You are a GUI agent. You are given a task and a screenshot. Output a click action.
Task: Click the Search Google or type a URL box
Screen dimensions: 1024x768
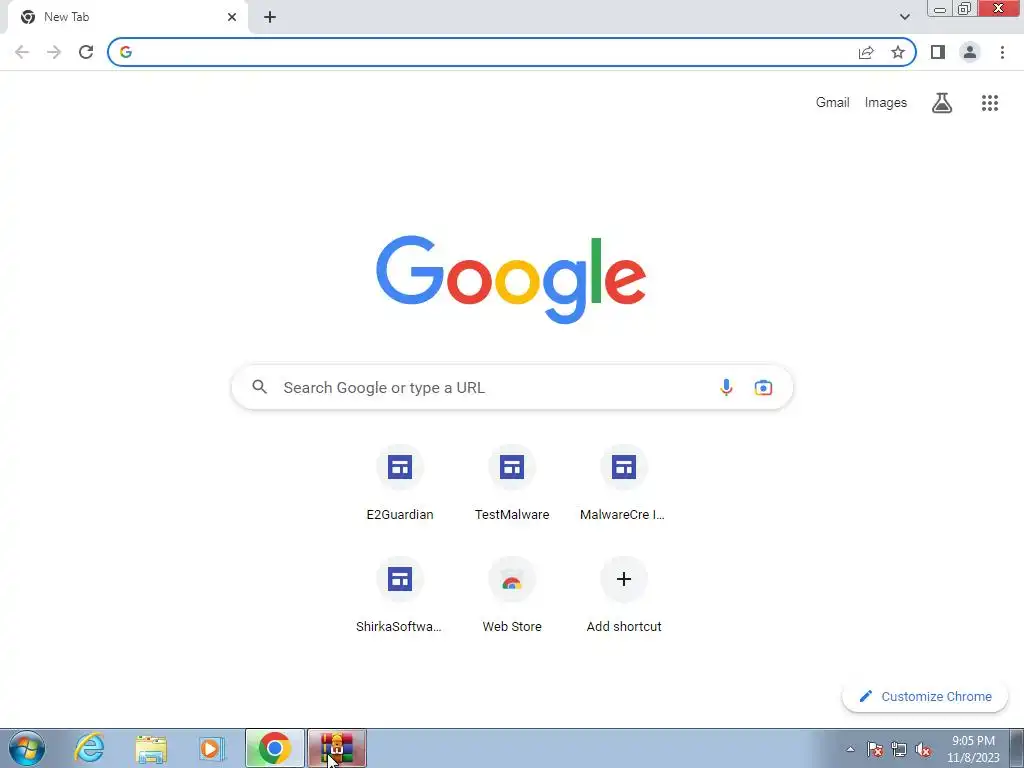[x=512, y=387]
